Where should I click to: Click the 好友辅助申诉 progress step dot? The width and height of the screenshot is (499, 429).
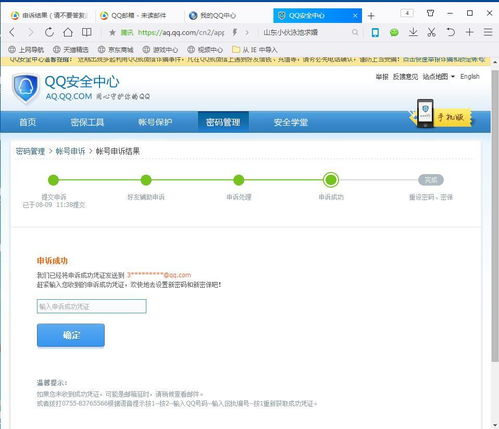[x=146, y=180]
